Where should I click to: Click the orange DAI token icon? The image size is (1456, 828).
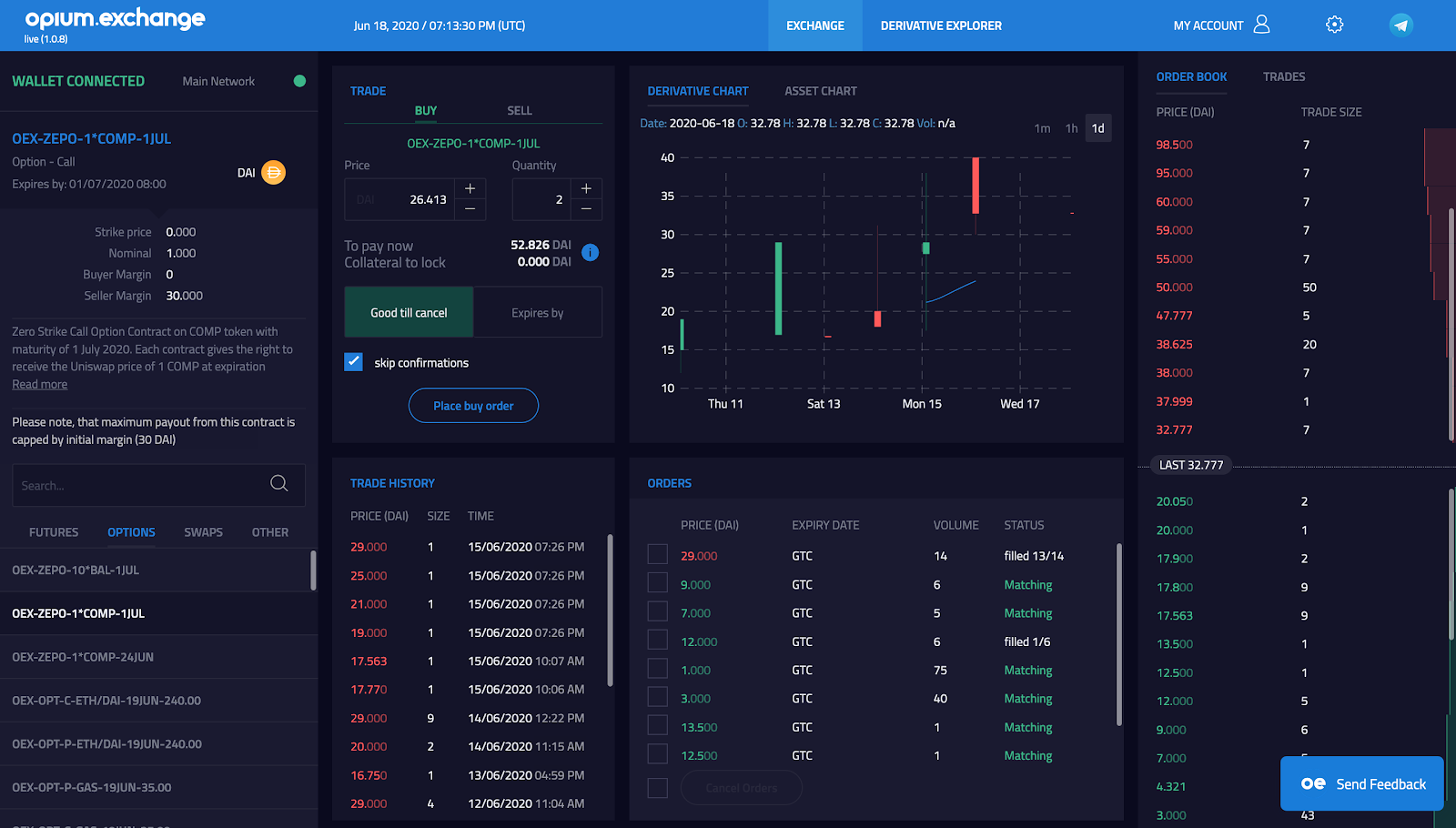tap(272, 172)
